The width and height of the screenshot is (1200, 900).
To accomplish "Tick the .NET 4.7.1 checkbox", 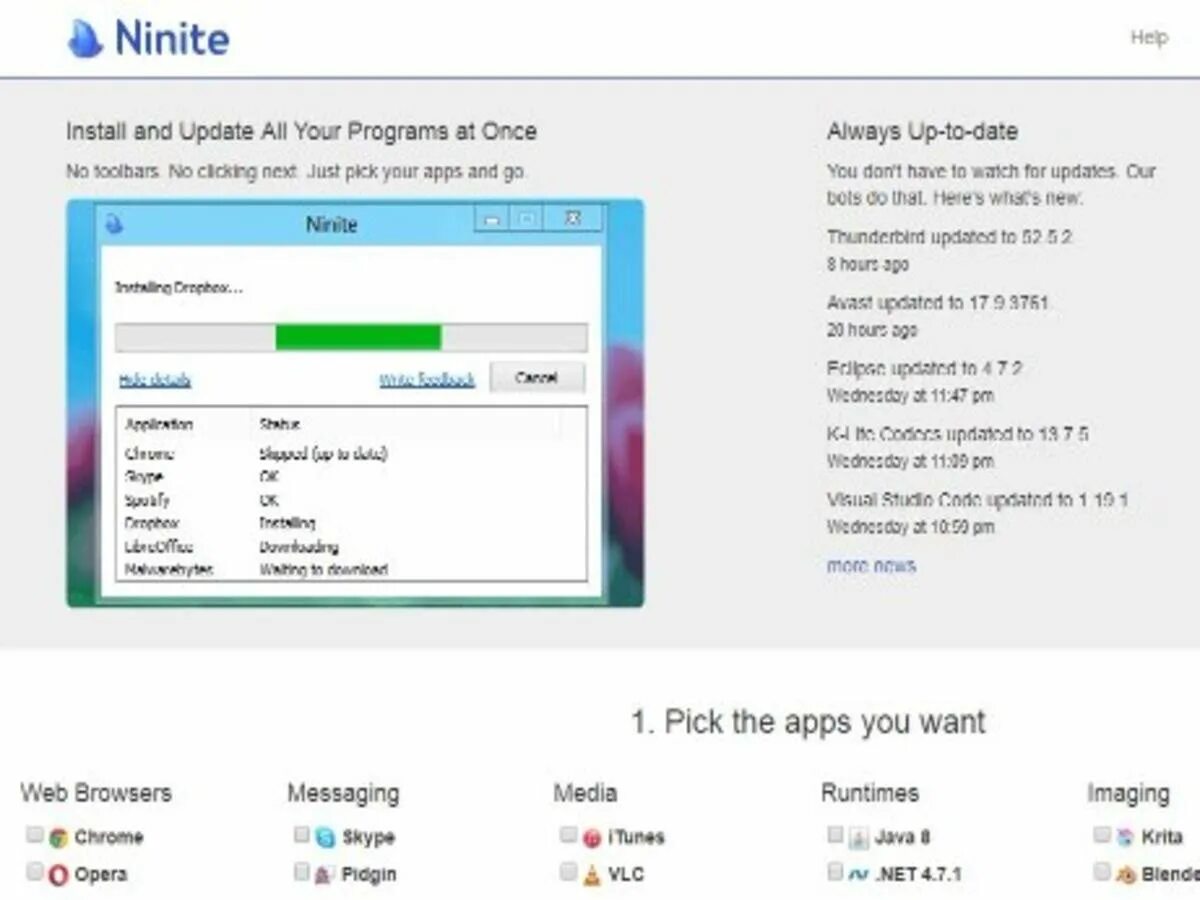I will tap(835, 872).
